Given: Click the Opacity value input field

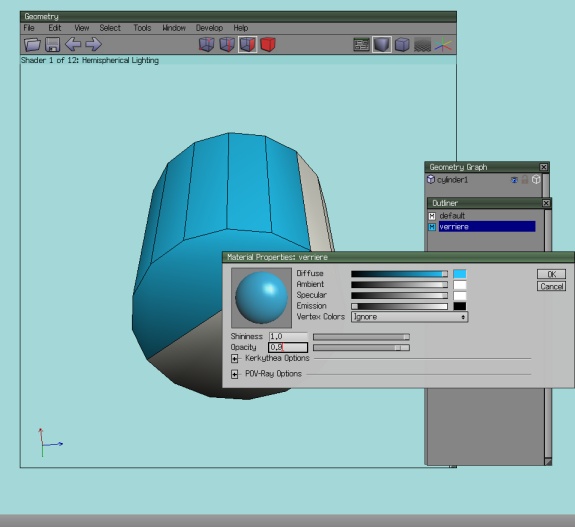Looking at the screenshot, I should 288,347.
